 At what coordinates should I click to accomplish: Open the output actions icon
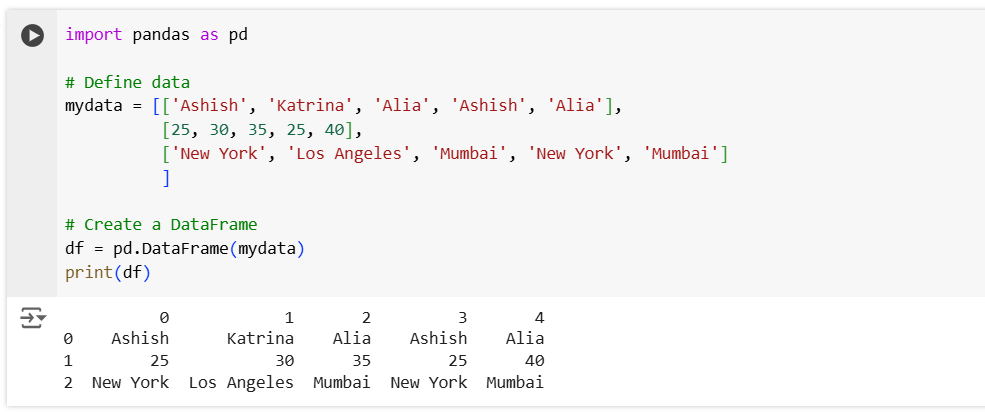click(x=33, y=319)
